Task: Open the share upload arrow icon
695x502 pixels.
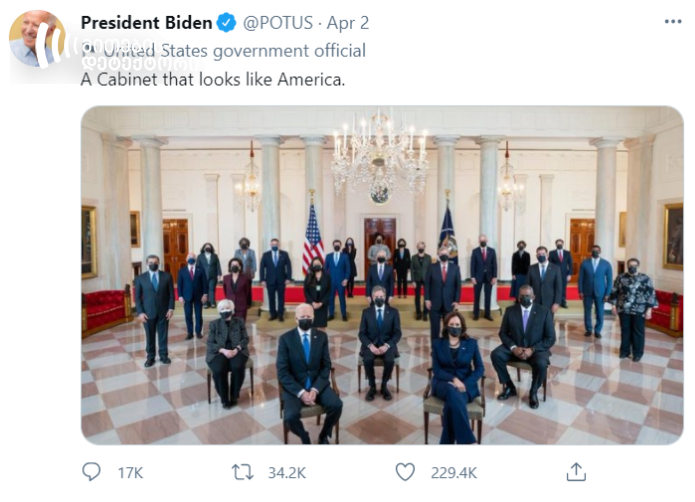Action: [576, 472]
